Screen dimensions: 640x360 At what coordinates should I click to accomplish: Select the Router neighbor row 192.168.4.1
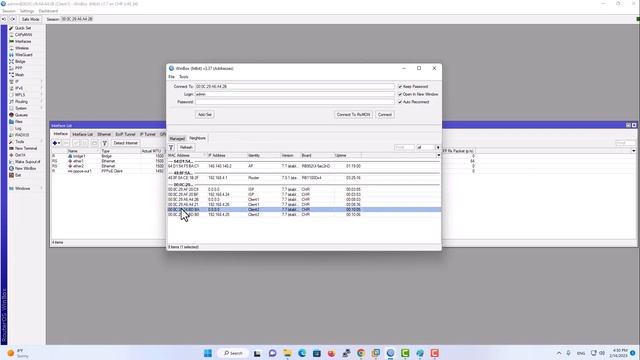pyautogui.click(x=304, y=178)
